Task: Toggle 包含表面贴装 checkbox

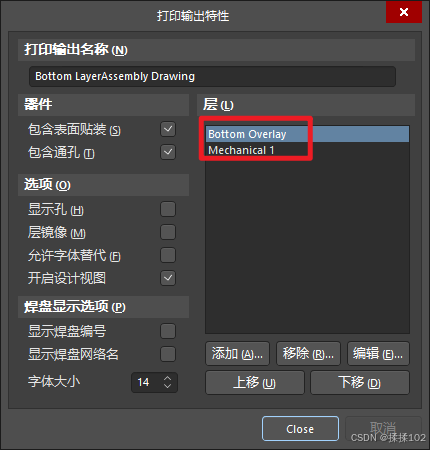Action: [168, 129]
